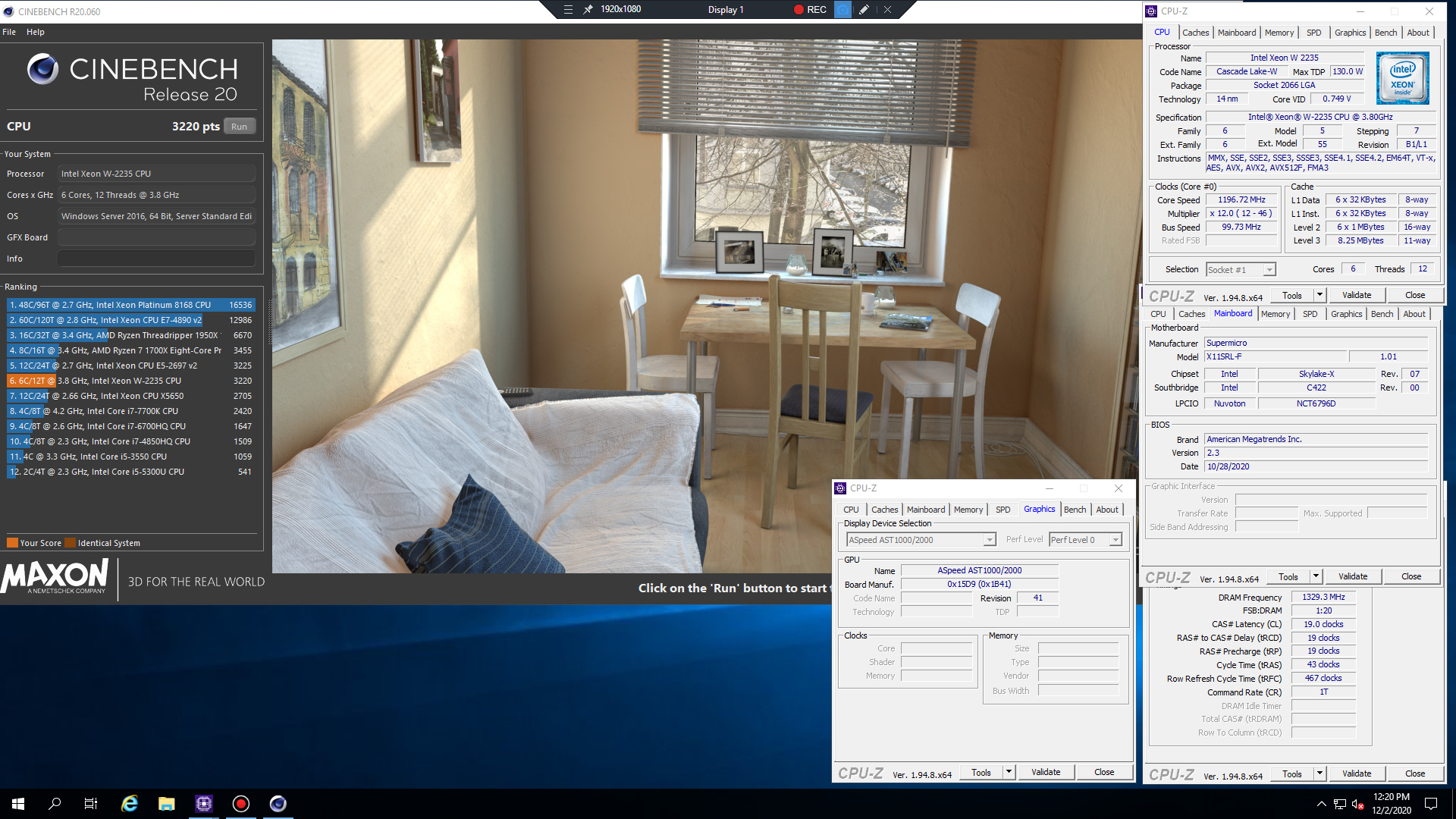The height and width of the screenshot is (819, 1456).
Task: Open Task View from the taskbar
Action: pos(91,804)
